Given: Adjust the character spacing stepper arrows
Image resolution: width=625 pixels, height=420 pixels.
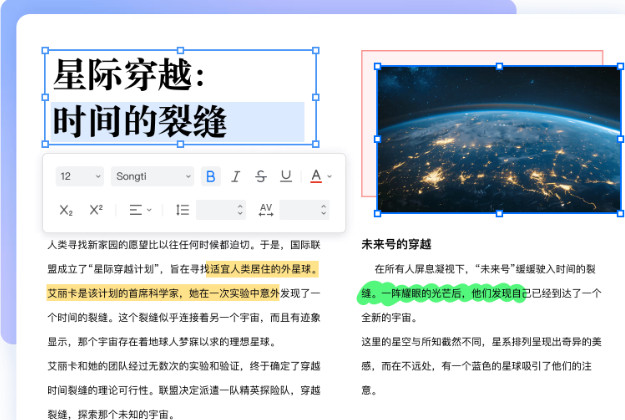Looking at the screenshot, I should [324, 210].
